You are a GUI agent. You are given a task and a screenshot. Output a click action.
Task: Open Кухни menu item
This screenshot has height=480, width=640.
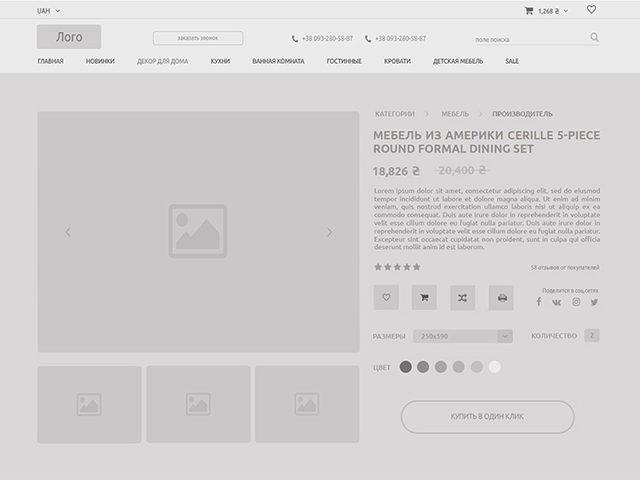point(220,61)
